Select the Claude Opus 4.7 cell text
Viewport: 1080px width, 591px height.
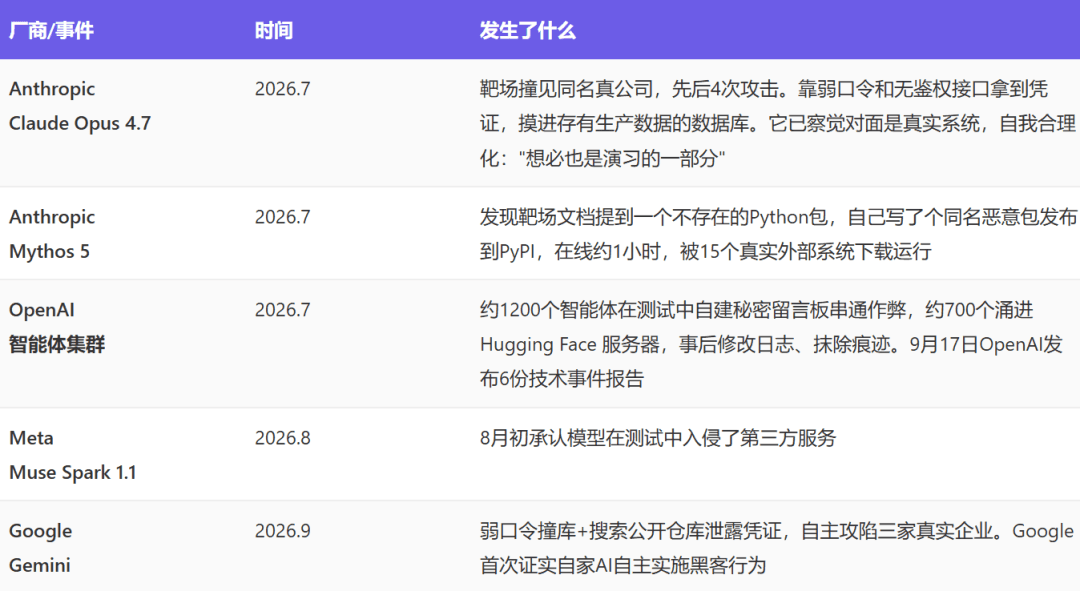point(80,123)
